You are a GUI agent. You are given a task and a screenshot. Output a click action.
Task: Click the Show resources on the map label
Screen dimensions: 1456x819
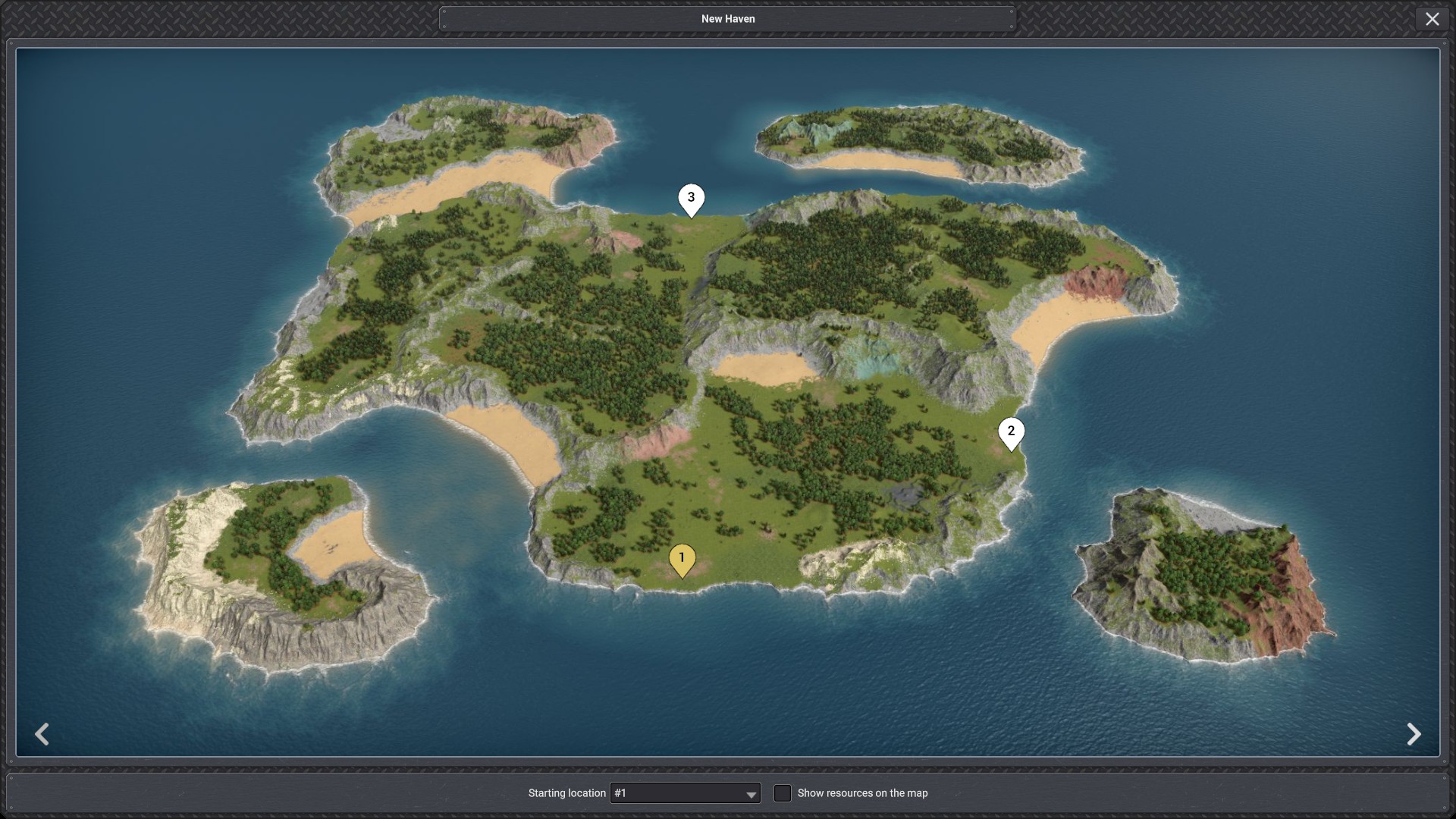click(862, 793)
